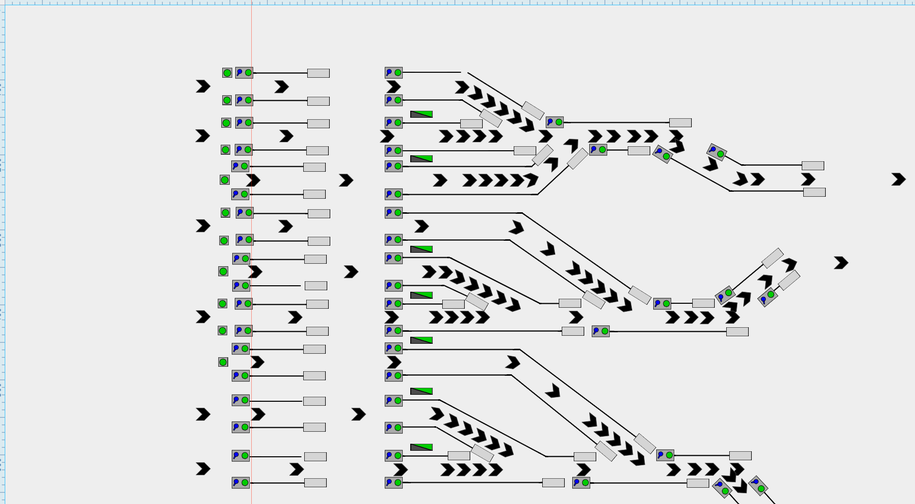The width and height of the screenshot is (915, 504).
Task: Select the tilted signal at the bottom-right corner
Action: pos(757,487)
